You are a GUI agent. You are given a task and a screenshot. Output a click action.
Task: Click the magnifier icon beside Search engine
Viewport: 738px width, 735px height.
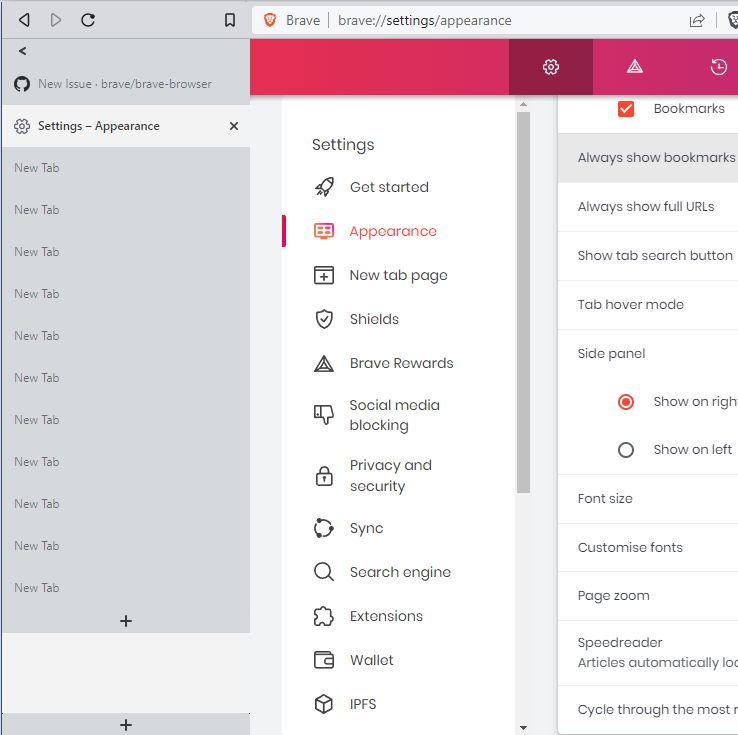[x=324, y=572]
